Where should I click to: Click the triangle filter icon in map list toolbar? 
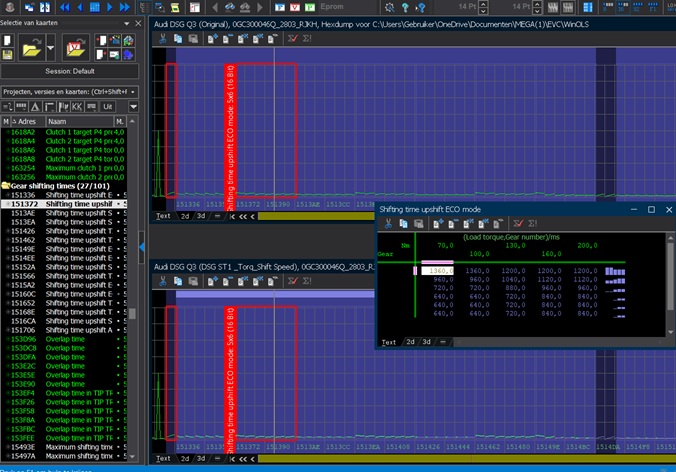(x=35, y=106)
